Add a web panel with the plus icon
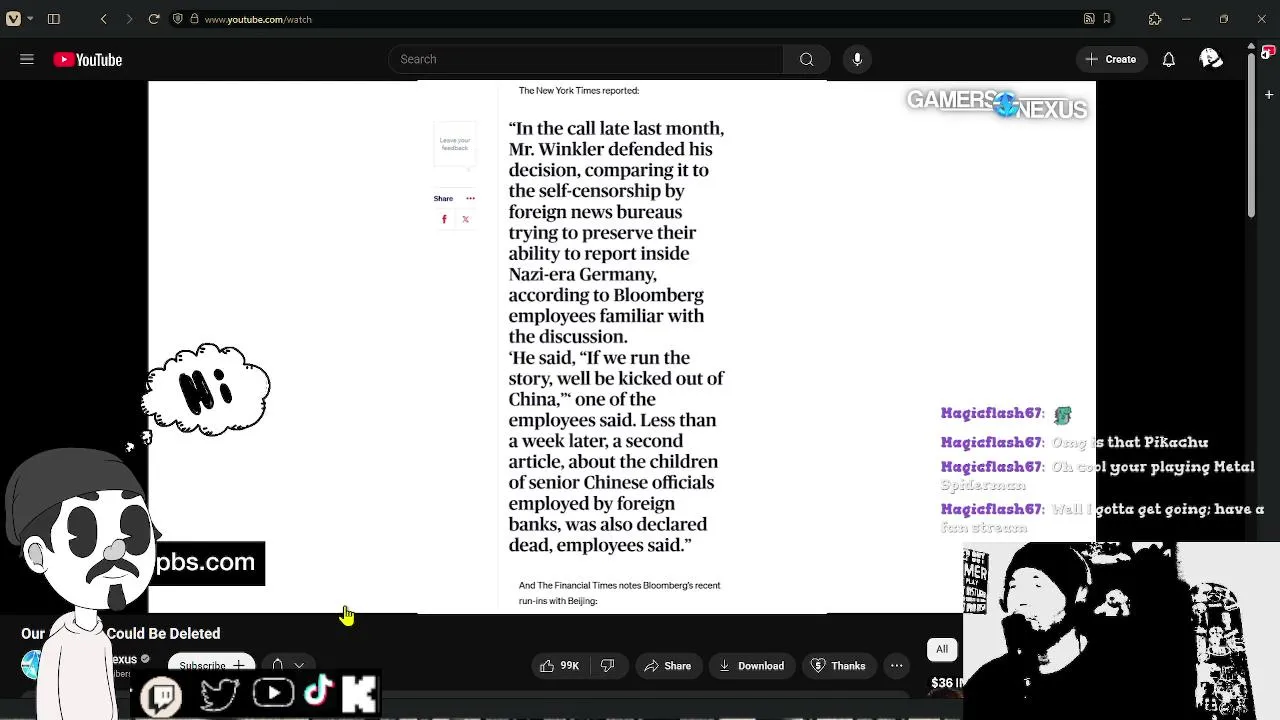 pyautogui.click(x=1268, y=95)
